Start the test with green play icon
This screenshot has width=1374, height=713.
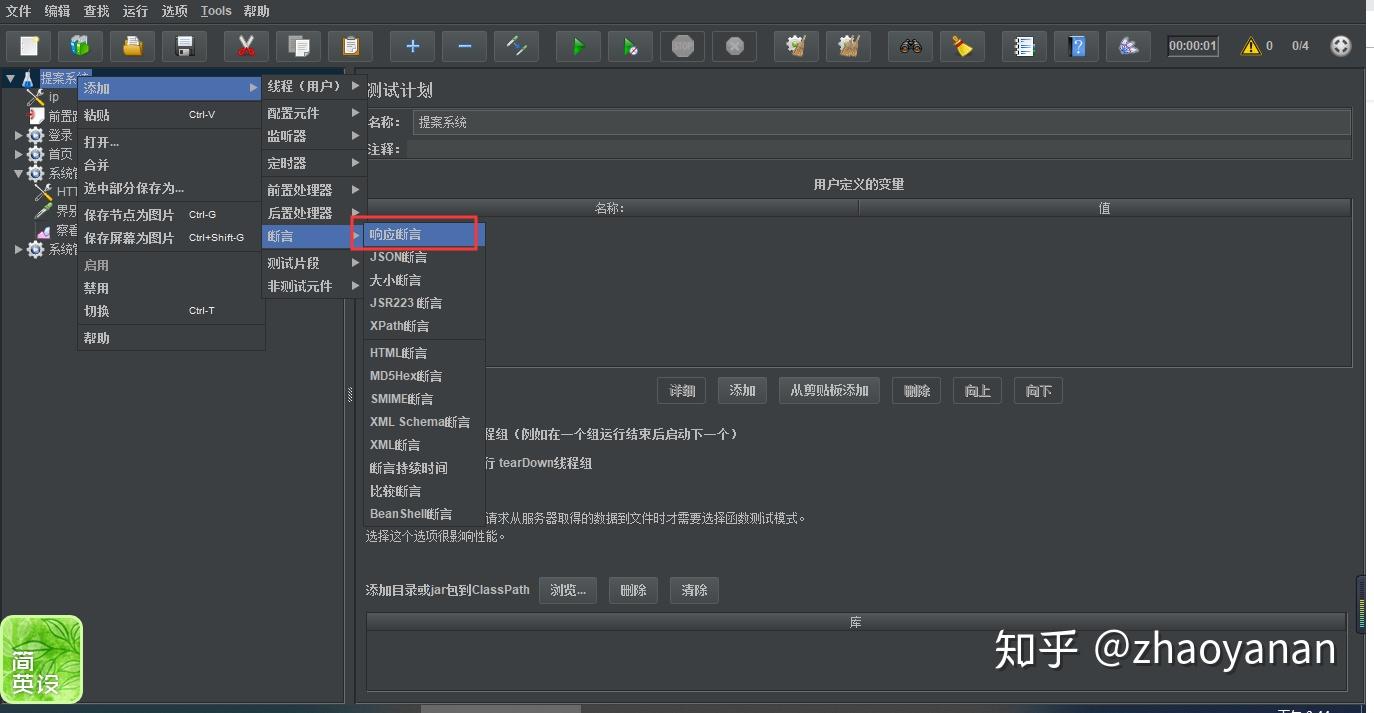pyautogui.click(x=578, y=45)
